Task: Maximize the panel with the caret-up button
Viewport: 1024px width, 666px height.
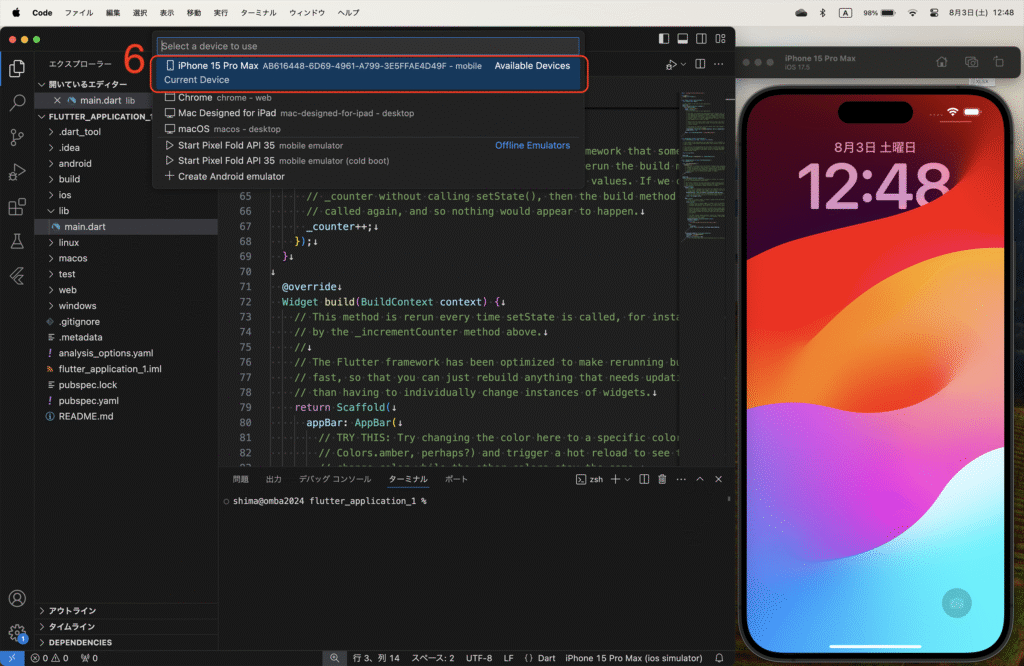Action: pyautogui.click(x=700, y=479)
